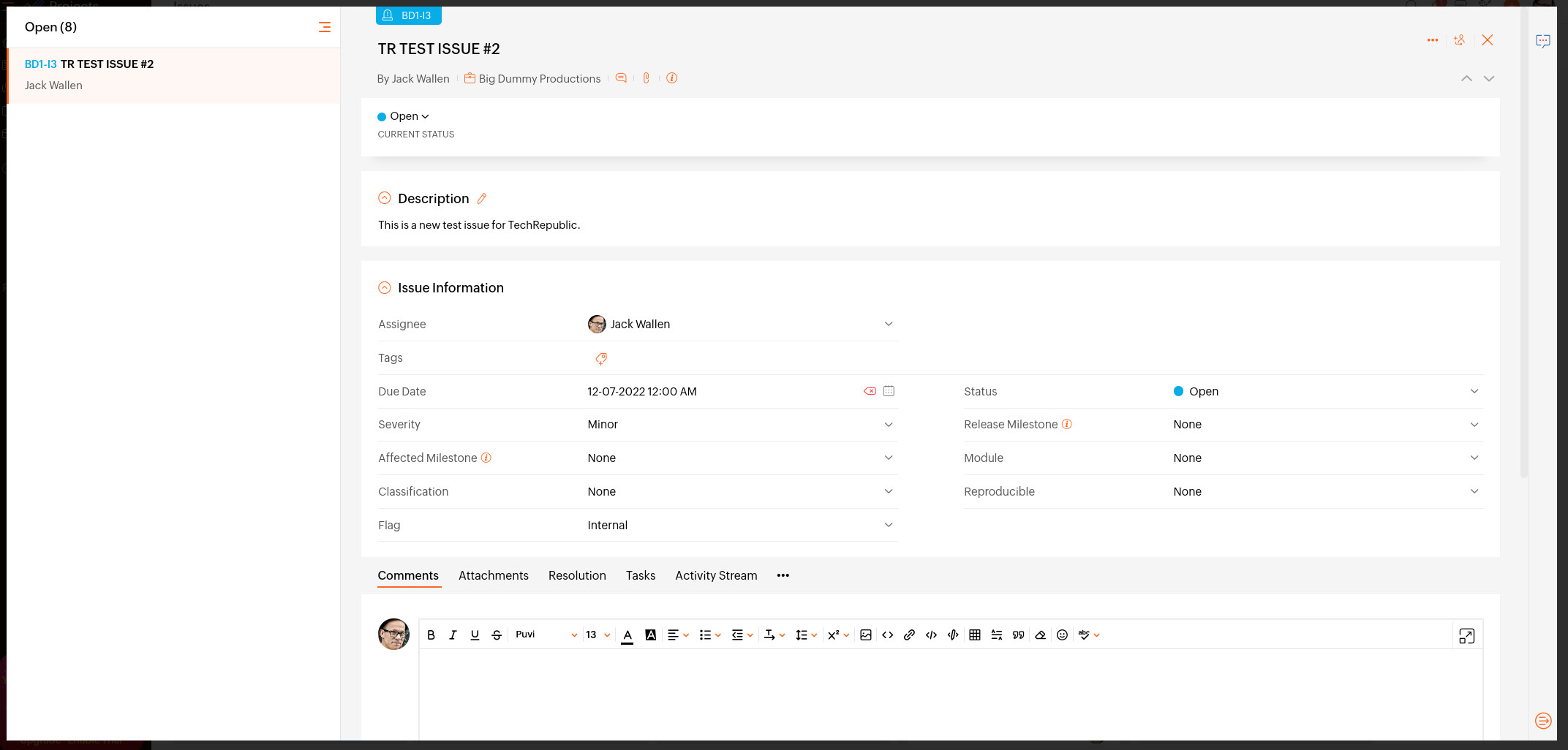The height and width of the screenshot is (750, 1568).
Task: Switch to the Resolution tab
Action: tap(577, 575)
